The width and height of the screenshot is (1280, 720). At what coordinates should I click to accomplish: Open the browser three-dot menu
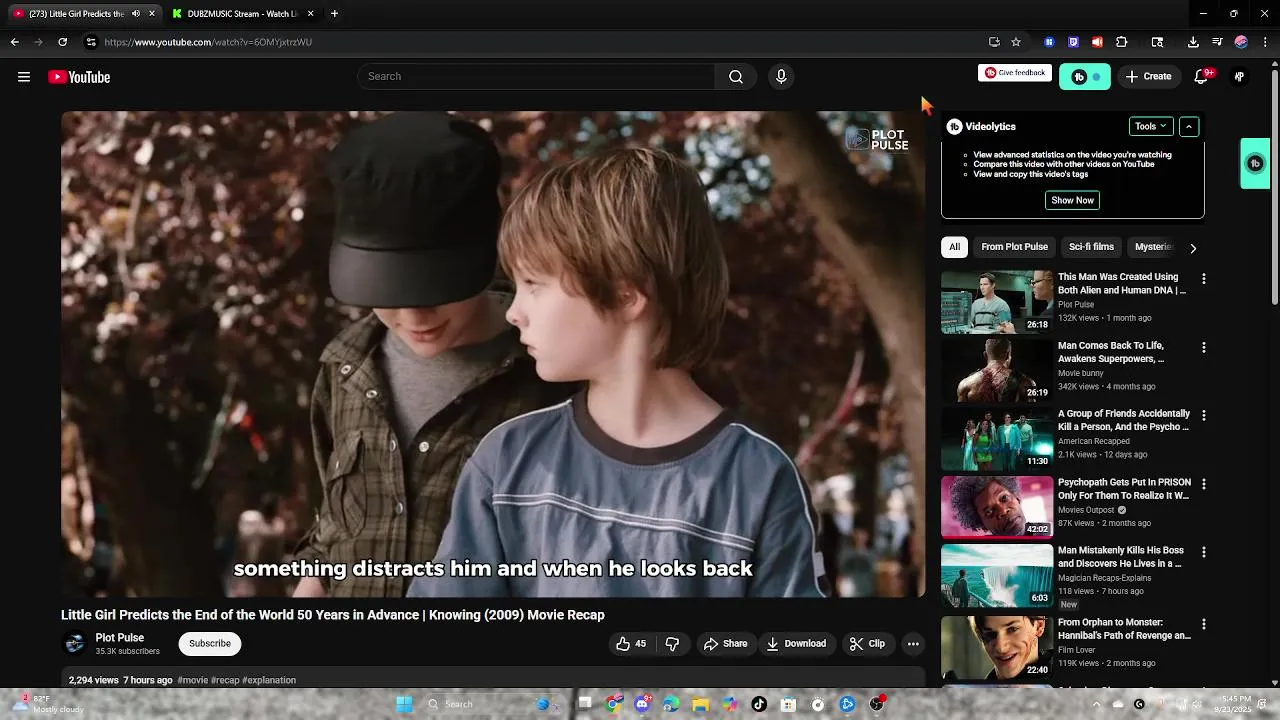pos(1265,42)
